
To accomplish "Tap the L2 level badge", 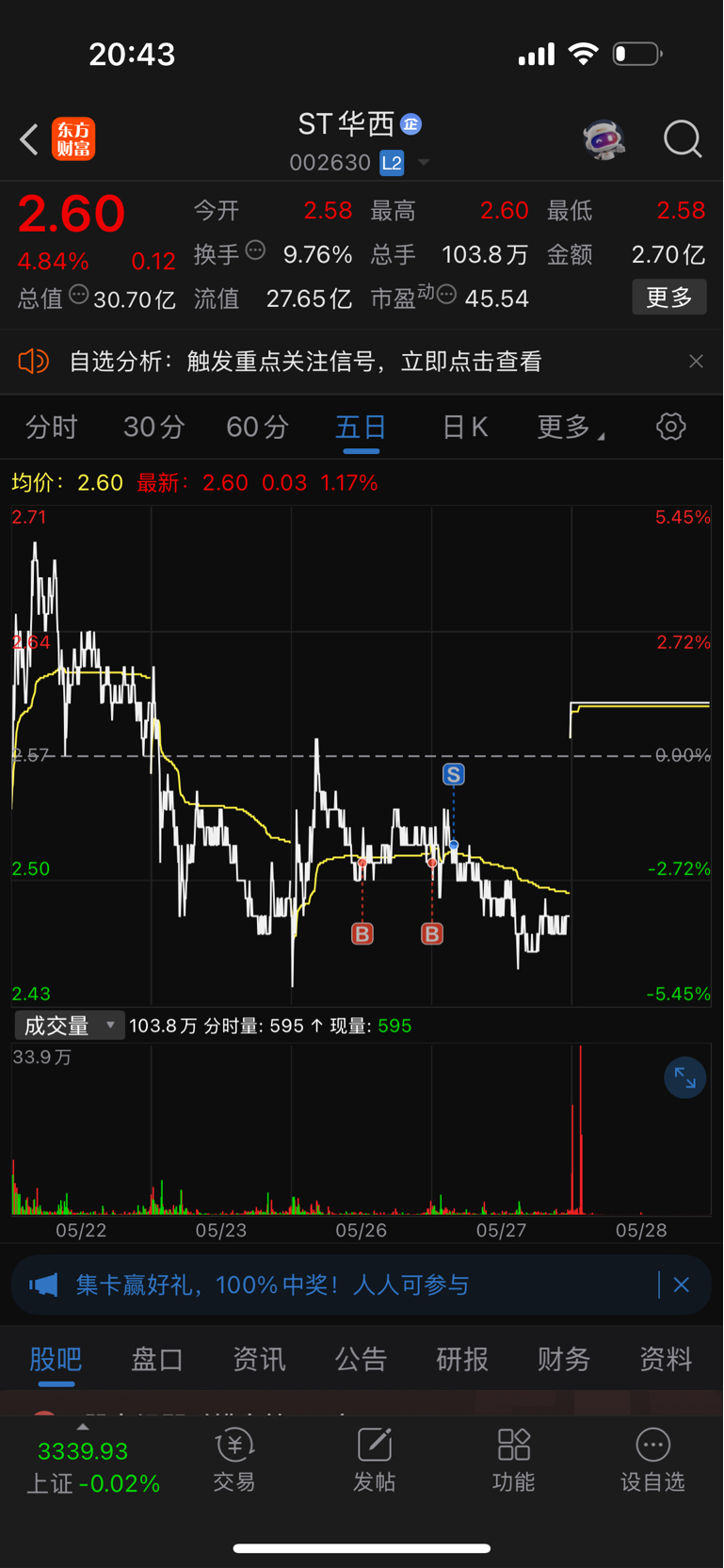I will point(392,163).
